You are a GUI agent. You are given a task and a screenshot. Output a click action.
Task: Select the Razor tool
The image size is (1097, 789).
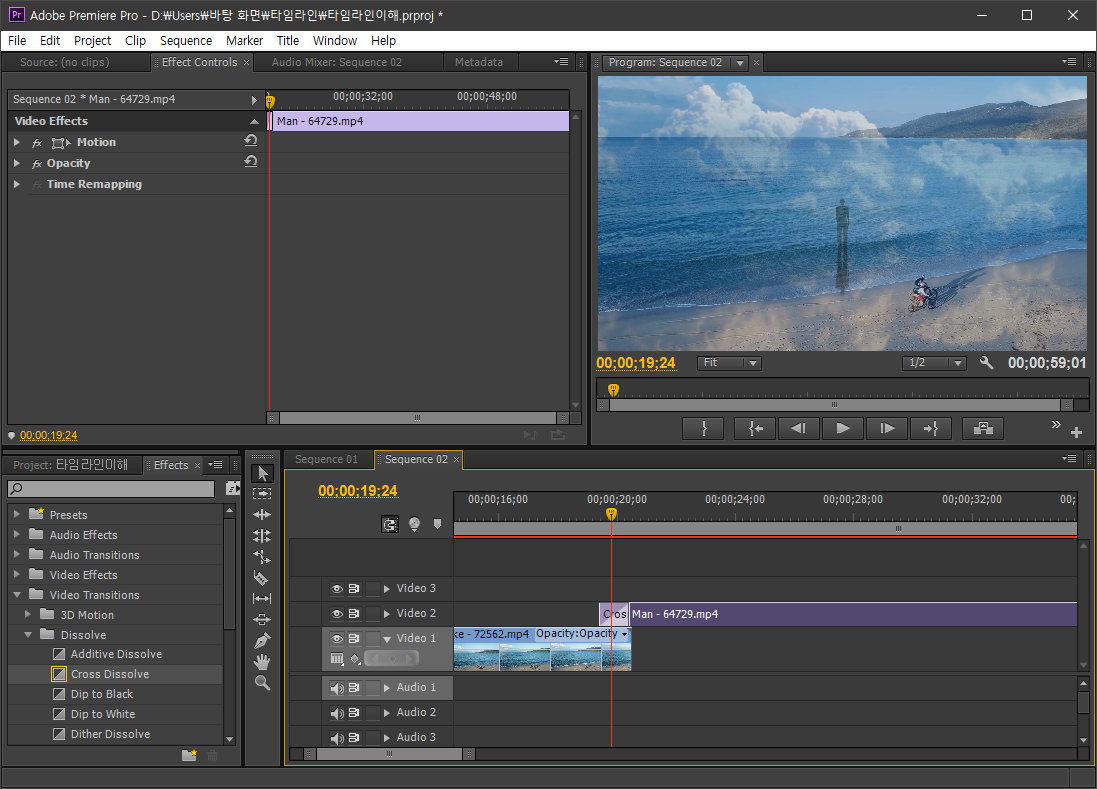pos(262,578)
